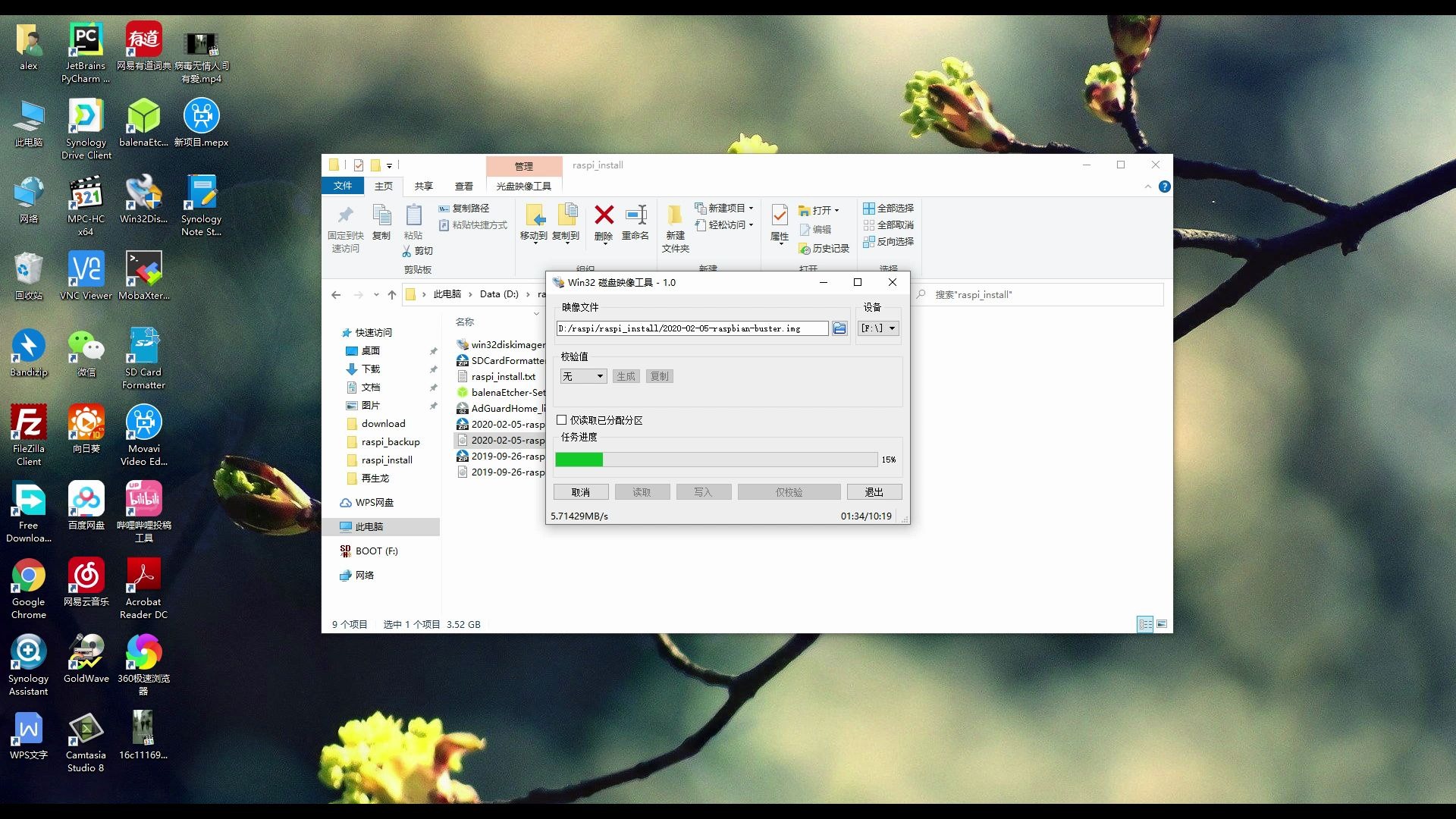Toggle 'Read only allocated partitions' checkbox
The width and height of the screenshot is (1456, 819).
[562, 420]
